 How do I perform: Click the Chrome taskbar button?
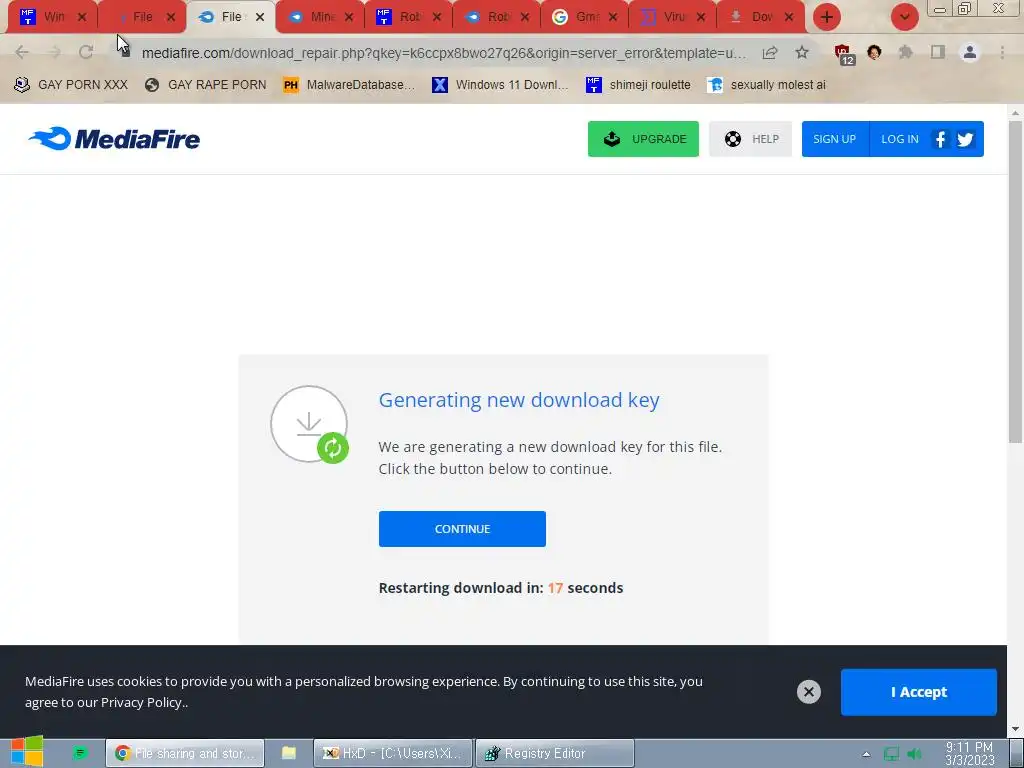185,753
